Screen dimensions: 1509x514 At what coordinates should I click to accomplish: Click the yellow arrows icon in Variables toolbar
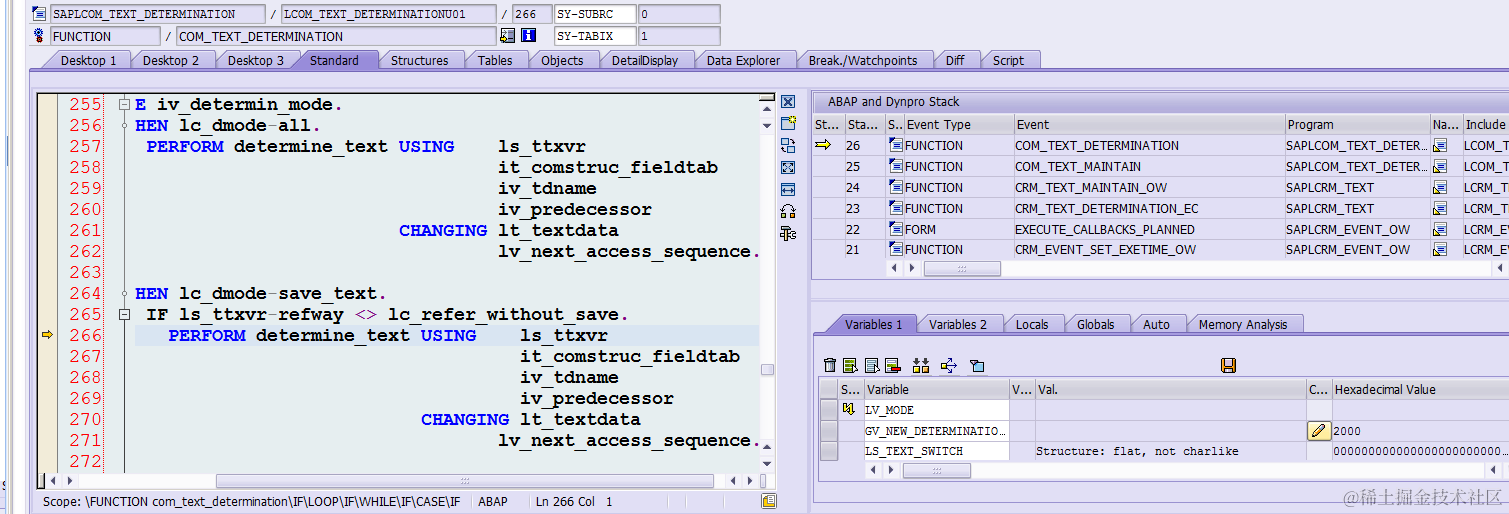(x=949, y=366)
